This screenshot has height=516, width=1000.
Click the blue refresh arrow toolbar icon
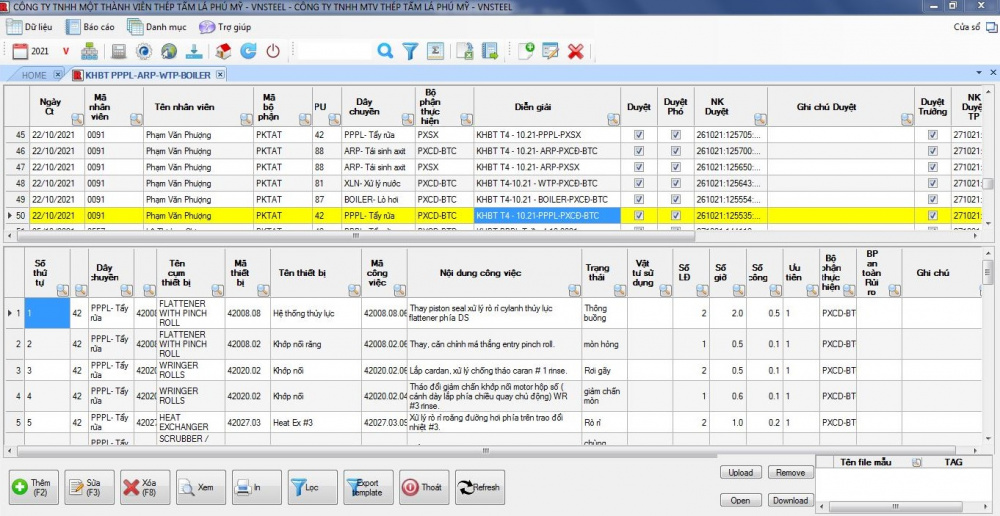click(248, 51)
